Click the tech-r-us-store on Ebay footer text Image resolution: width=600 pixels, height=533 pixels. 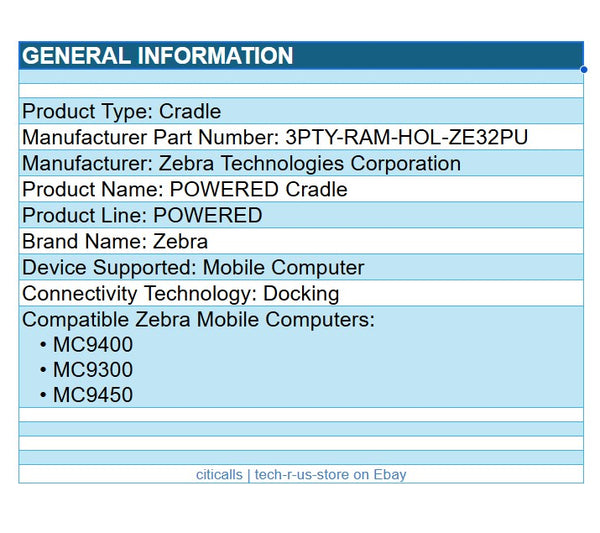tap(331, 474)
